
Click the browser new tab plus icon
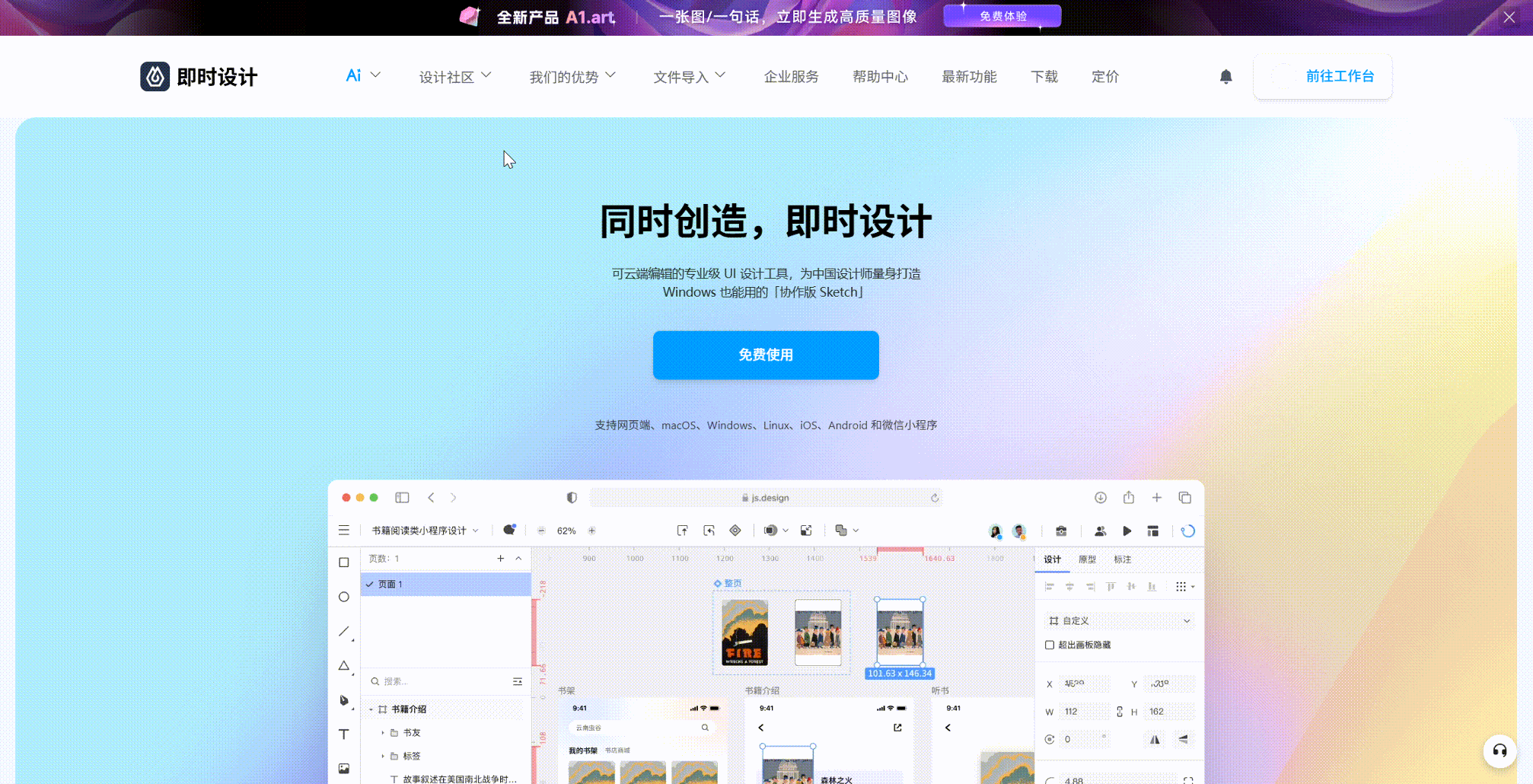tap(1157, 498)
